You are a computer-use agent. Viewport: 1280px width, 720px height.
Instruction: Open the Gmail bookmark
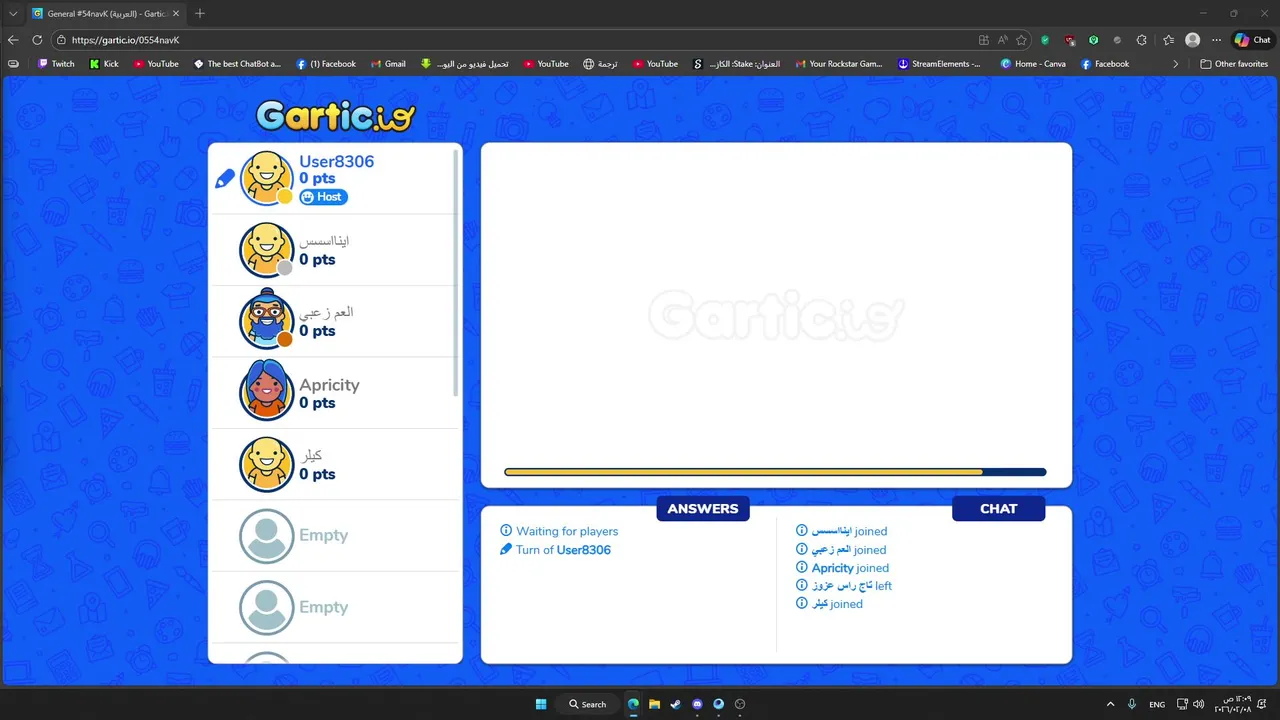[388, 64]
